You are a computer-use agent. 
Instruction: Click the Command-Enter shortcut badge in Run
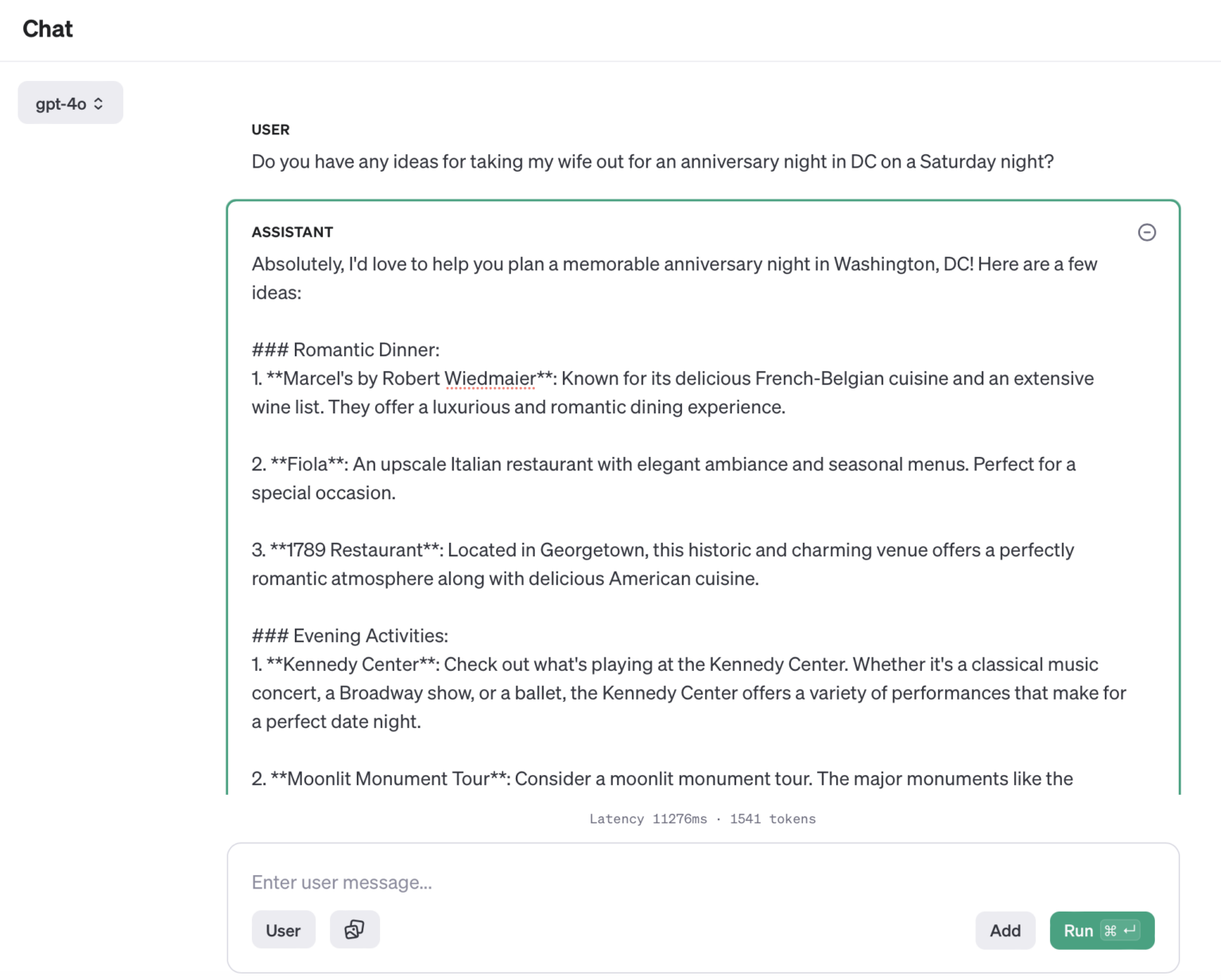coord(1121,930)
